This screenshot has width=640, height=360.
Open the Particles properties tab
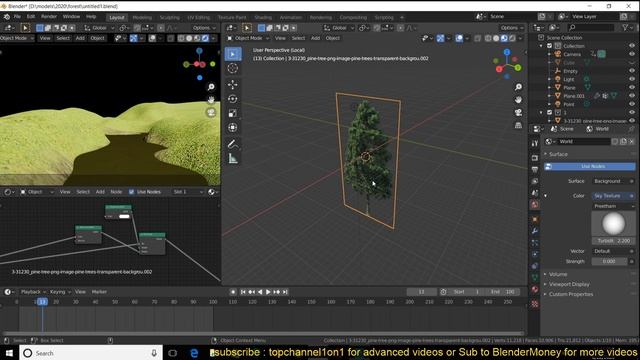pos(535,243)
